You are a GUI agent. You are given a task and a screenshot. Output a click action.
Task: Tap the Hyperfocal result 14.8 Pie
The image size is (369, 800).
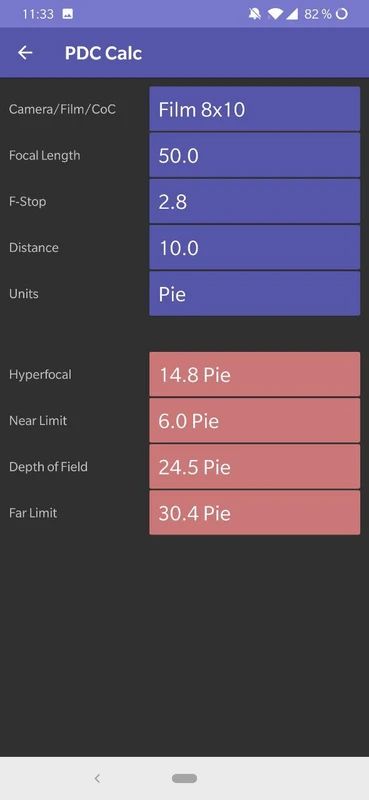point(255,374)
